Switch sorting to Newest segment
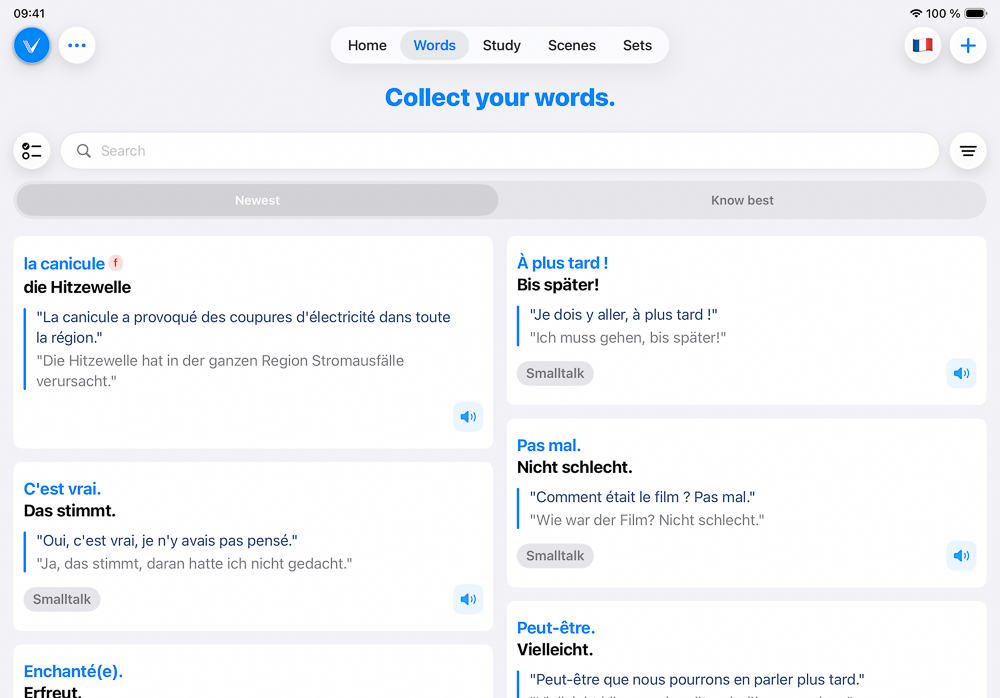The height and width of the screenshot is (698, 1000). point(257,200)
